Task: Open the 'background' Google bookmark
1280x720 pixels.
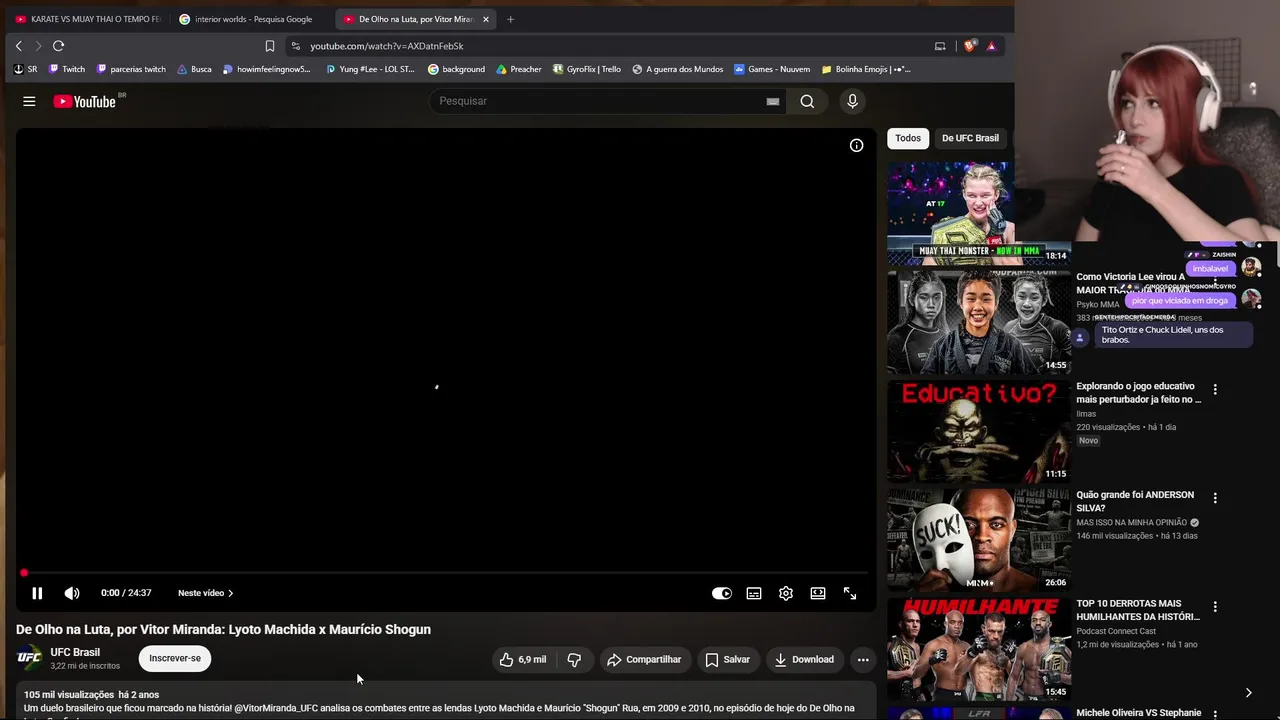Action: 456,69
